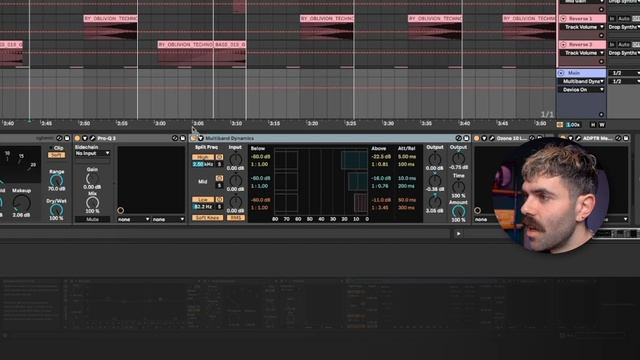Image resolution: width=640 pixels, height=360 pixels.
Task: Save the Pro-Q 3 preset
Action: click(182, 138)
